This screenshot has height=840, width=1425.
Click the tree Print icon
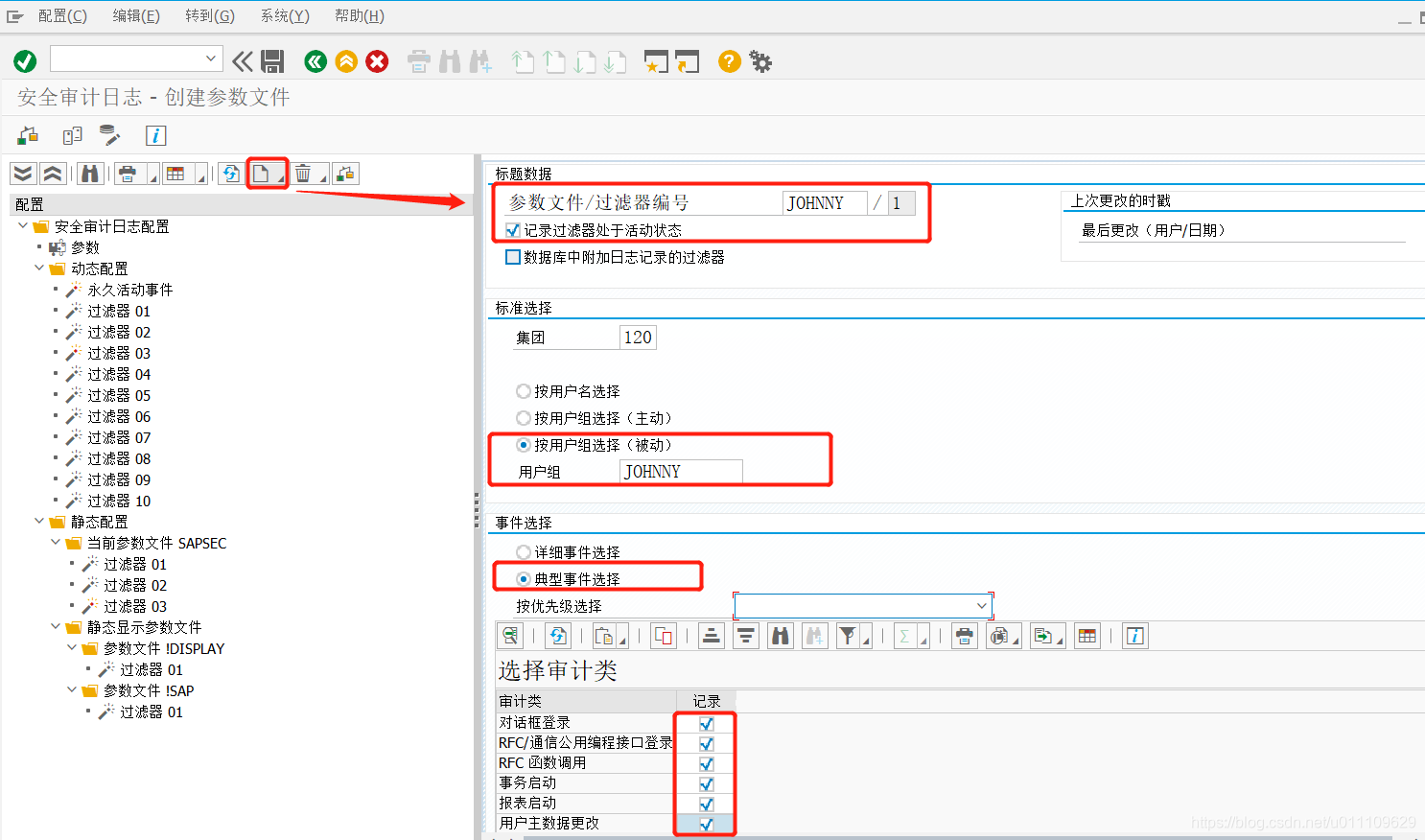tap(128, 174)
